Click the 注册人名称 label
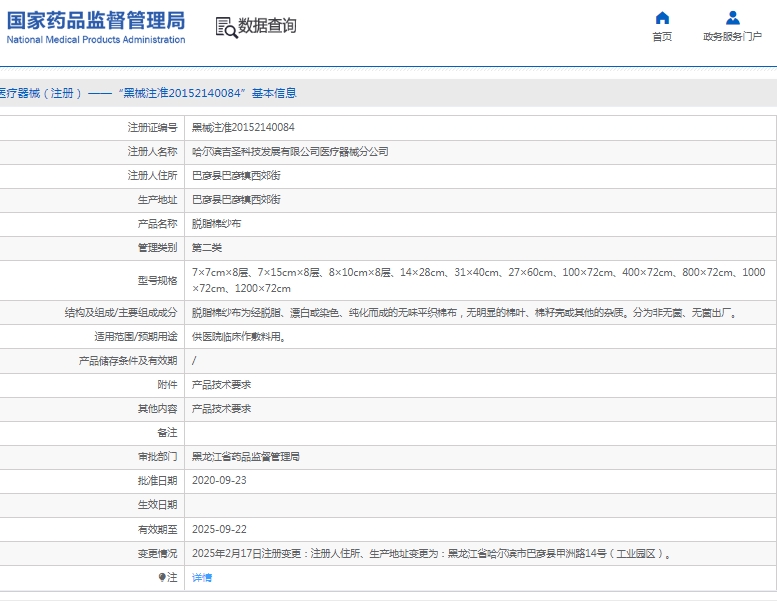 tap(152, 152)
